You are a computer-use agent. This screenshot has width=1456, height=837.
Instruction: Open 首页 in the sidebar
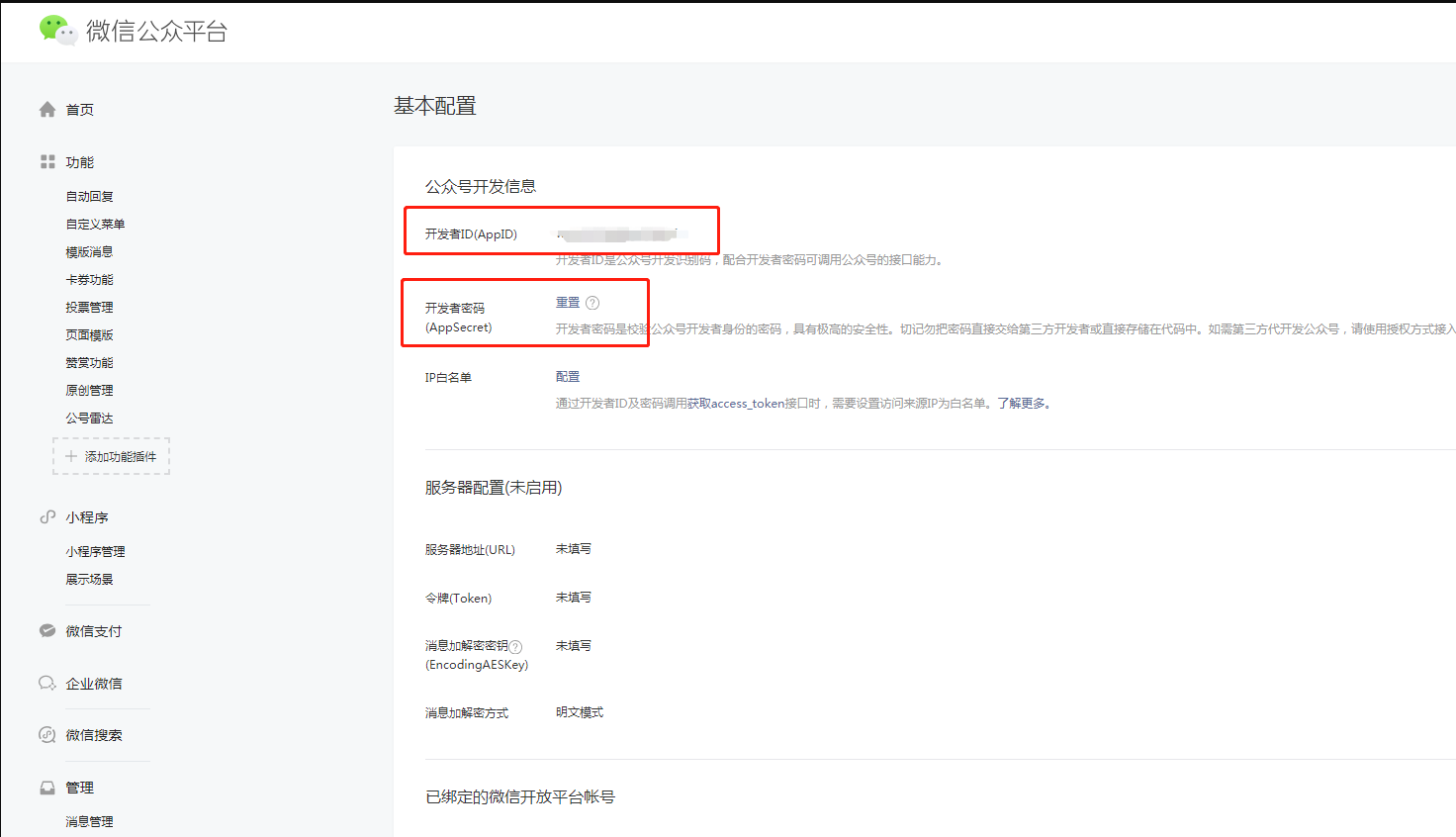point(80,110)
